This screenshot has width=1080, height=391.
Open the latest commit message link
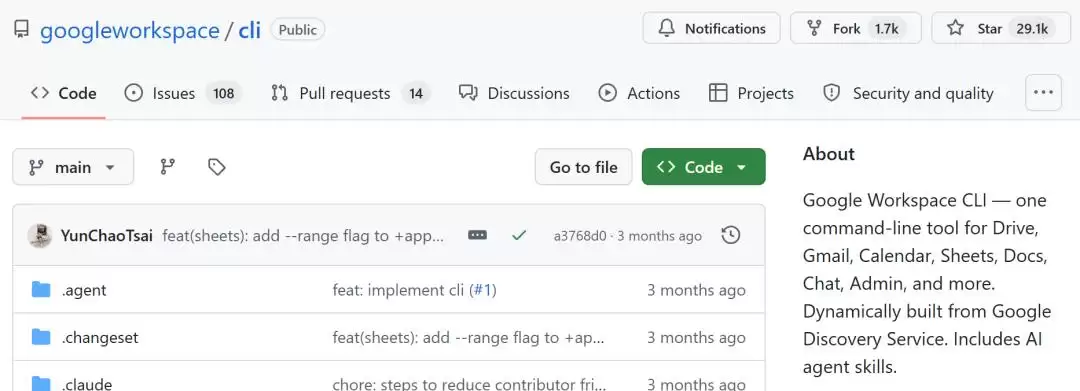304,236
